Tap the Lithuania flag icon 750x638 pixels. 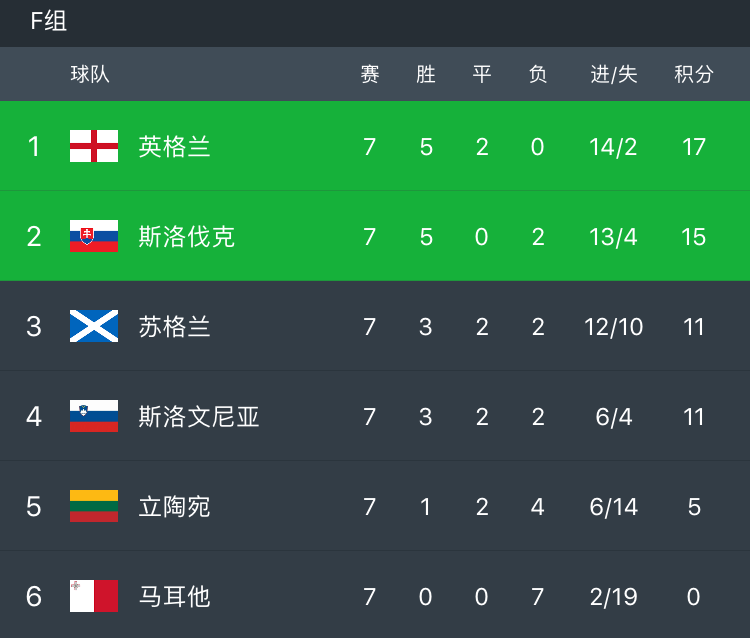pos(94,506)
